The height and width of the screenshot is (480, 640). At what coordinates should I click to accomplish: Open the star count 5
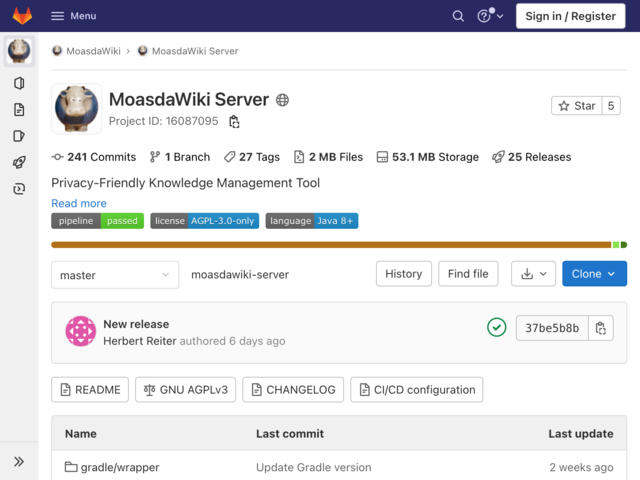pyautogui.click(x=611, y=106)
